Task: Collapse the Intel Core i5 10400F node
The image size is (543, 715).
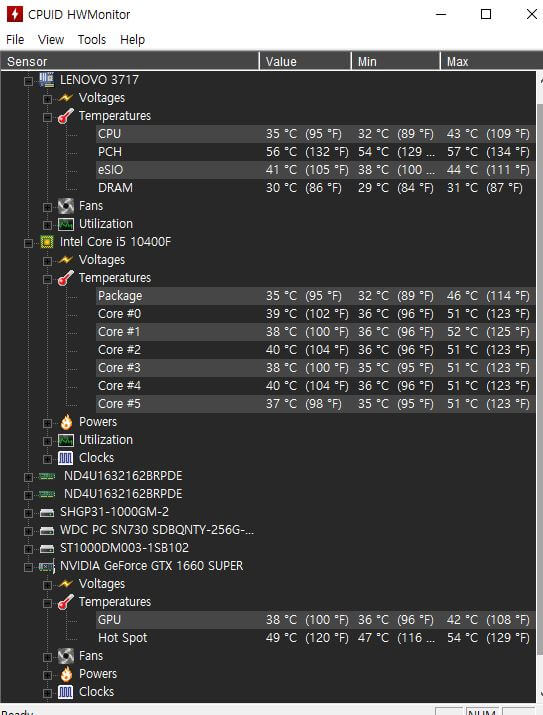Action: [x=28, y=243]
